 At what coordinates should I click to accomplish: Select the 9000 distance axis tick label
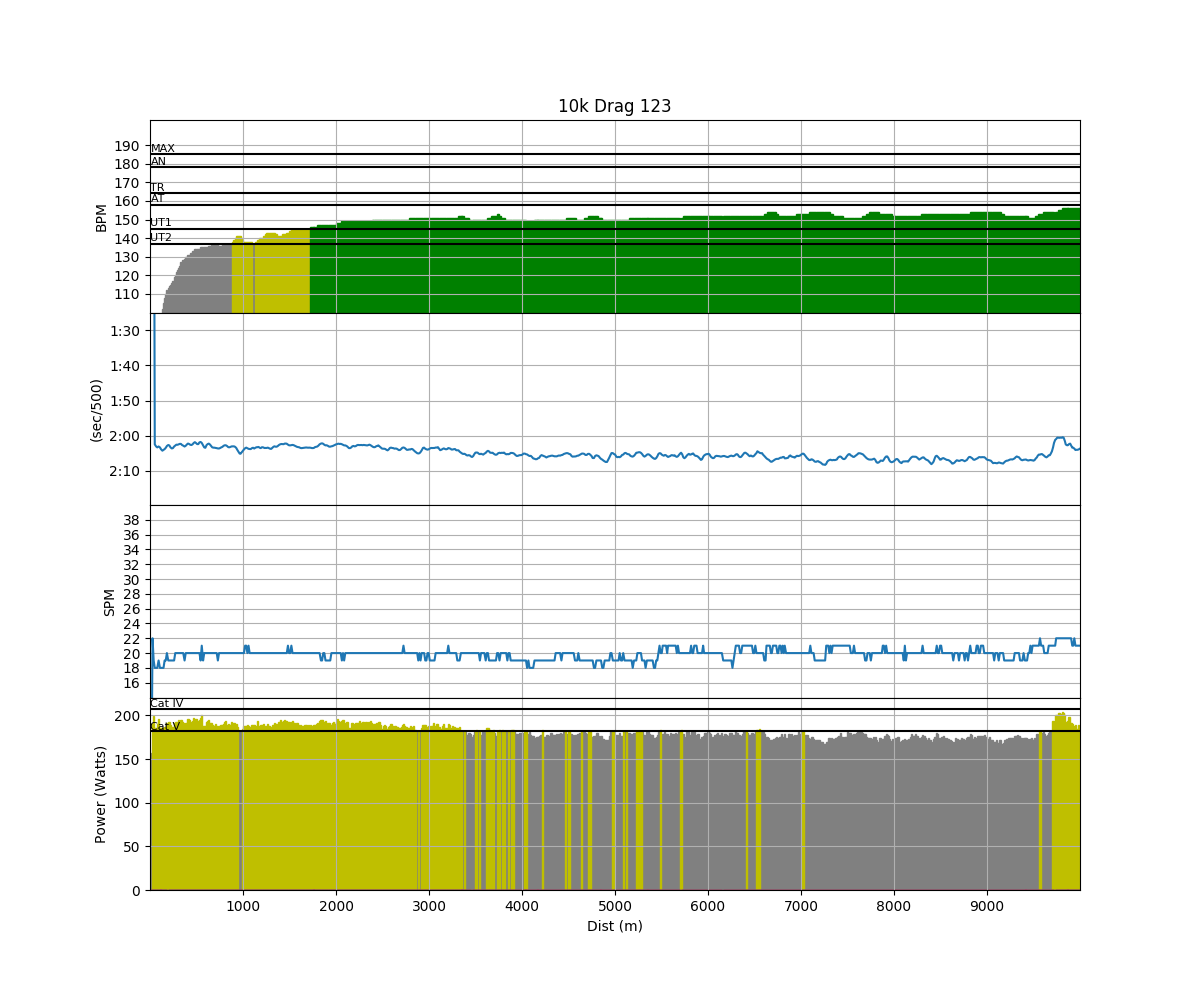pos(986,904)
